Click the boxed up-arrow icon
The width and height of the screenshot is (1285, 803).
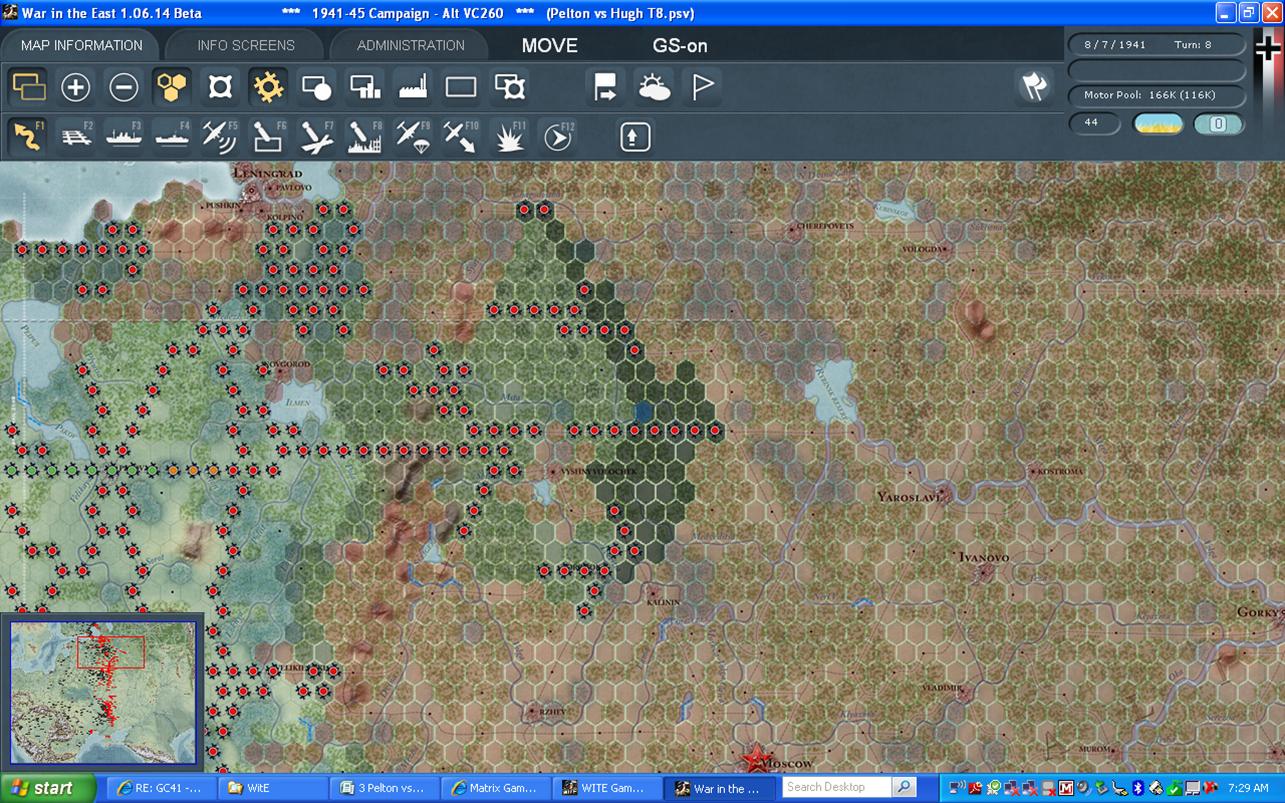pos(635,136)
